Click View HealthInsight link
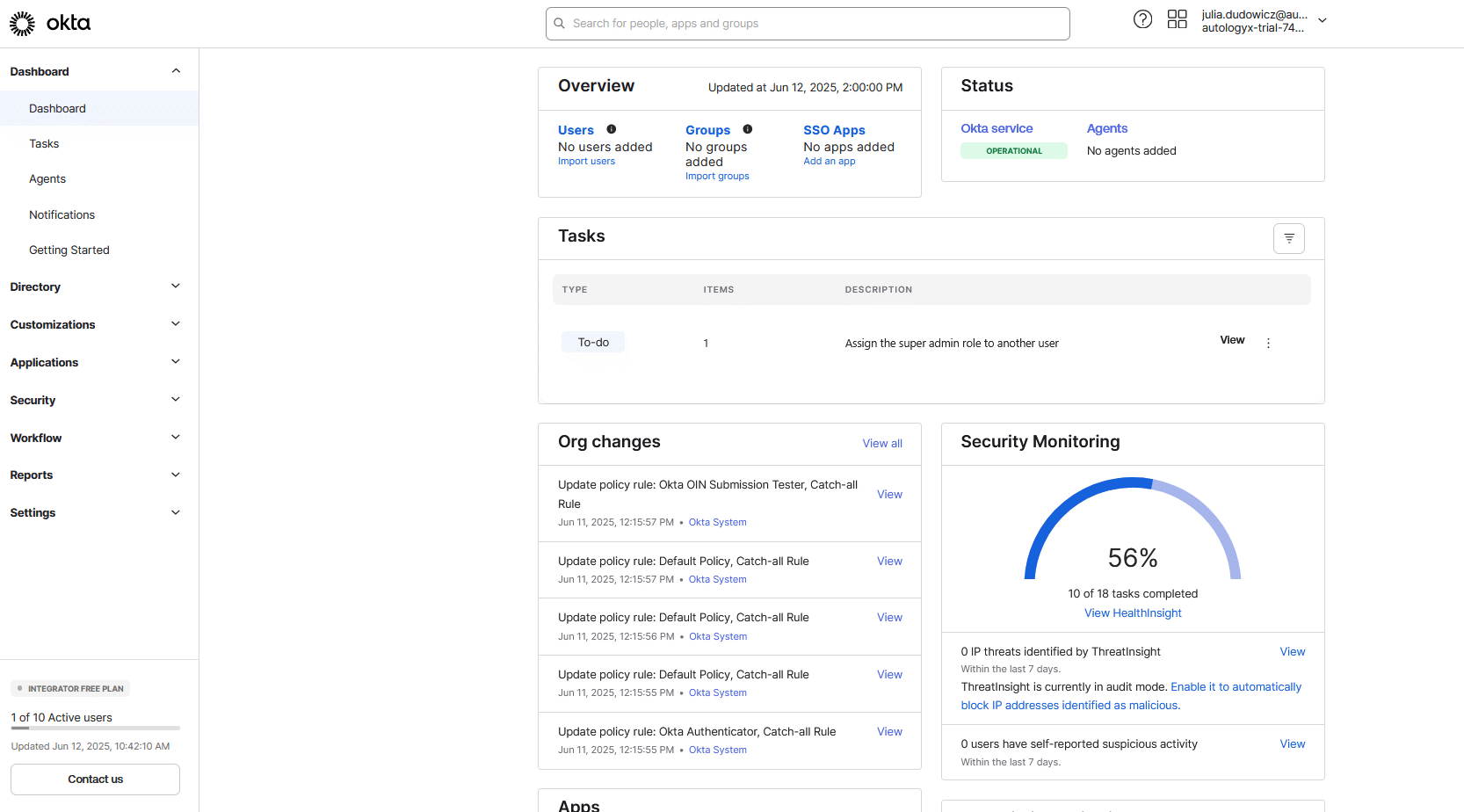 [1133, 613]
